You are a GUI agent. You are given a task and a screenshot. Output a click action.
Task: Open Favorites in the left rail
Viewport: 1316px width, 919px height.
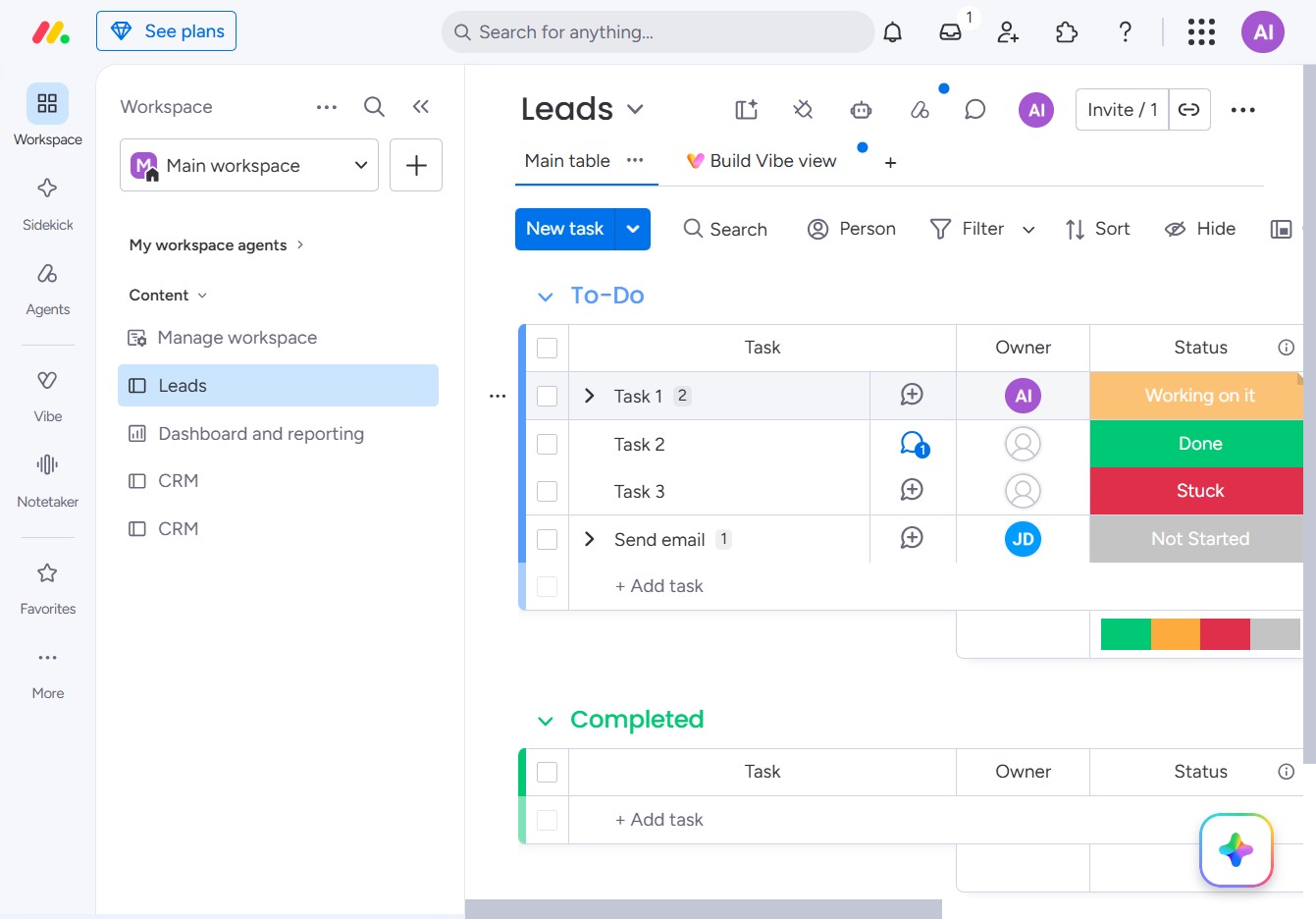(x=47, y=587)
